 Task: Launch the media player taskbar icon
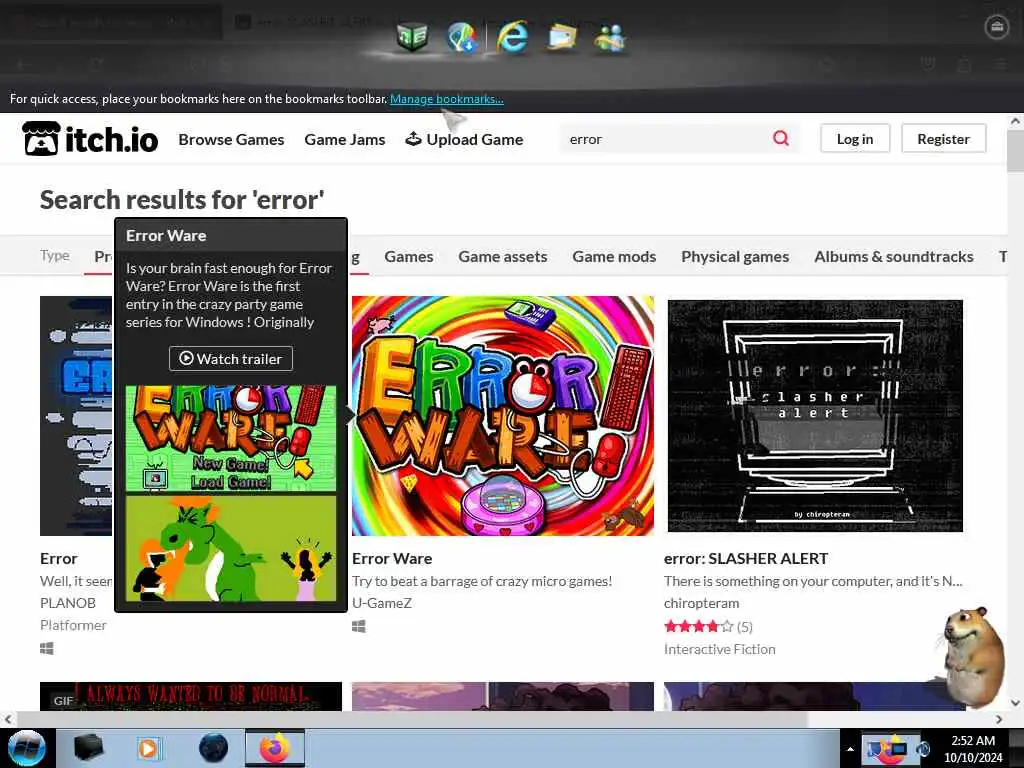[x=148, y=748]
